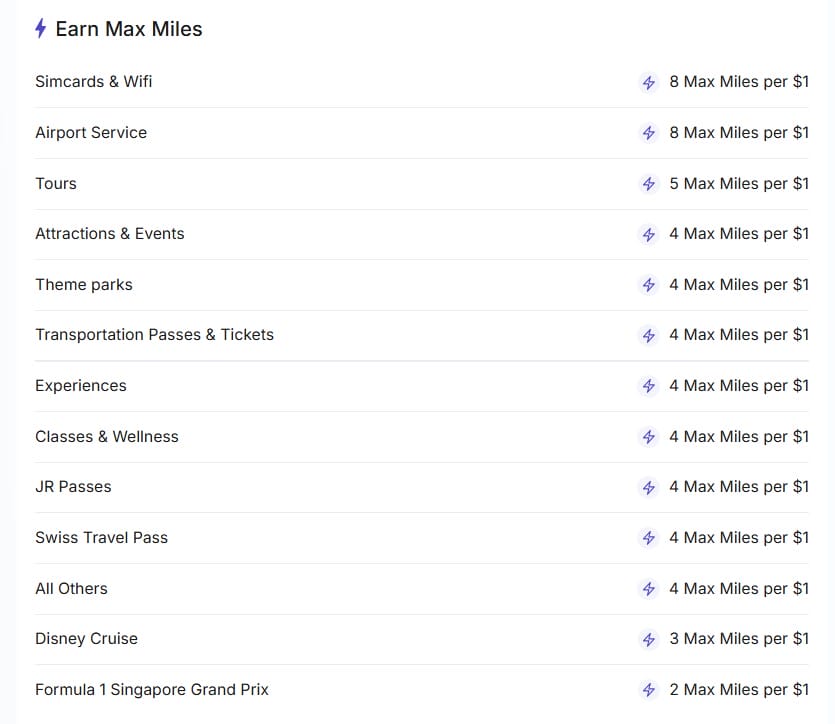The width and height of the screenshot is (835, 724).
Task: Click 3 Max Miles per $1 for Disney Cruise
Action: pyautogui.click(x=739, y=639)
